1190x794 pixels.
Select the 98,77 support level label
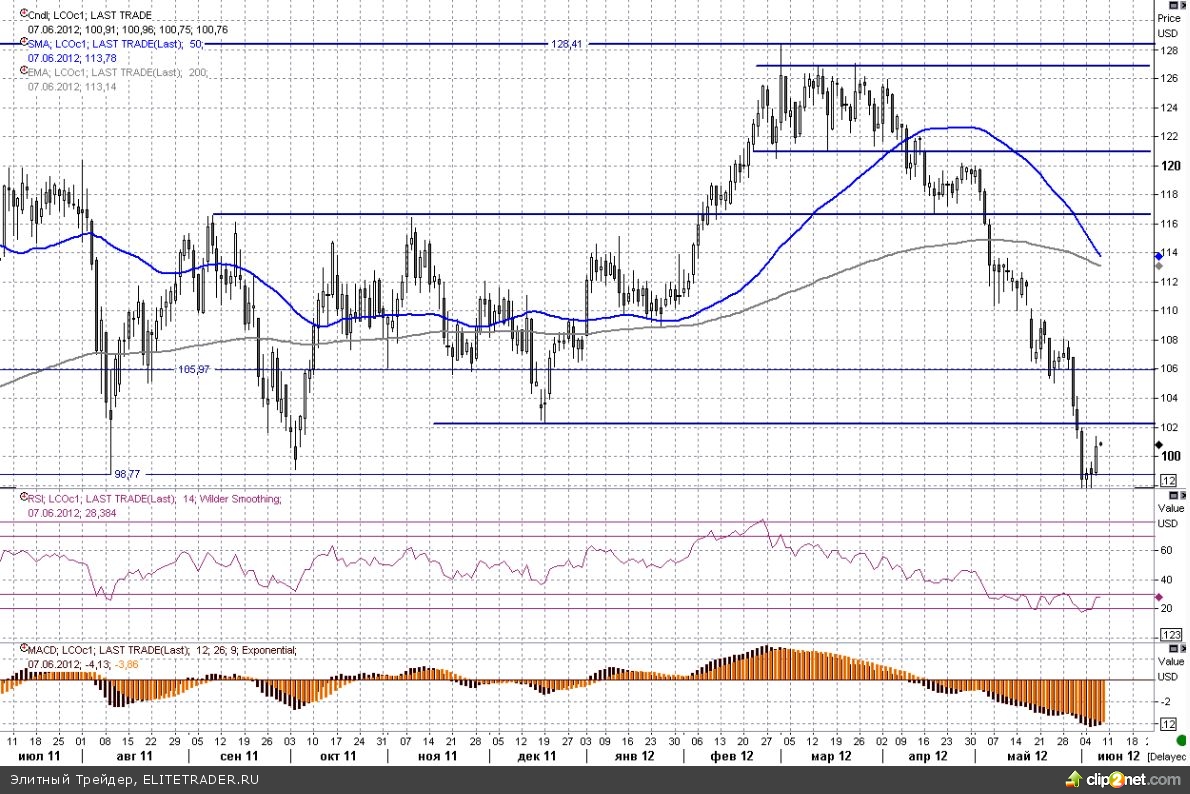(x=126, y=474)
